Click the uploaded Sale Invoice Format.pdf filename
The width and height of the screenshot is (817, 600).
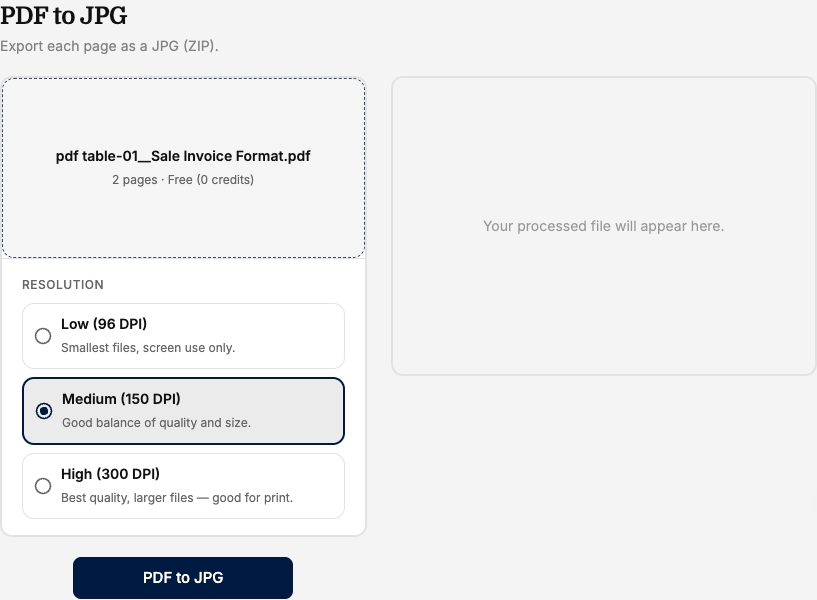pos(183,156)
